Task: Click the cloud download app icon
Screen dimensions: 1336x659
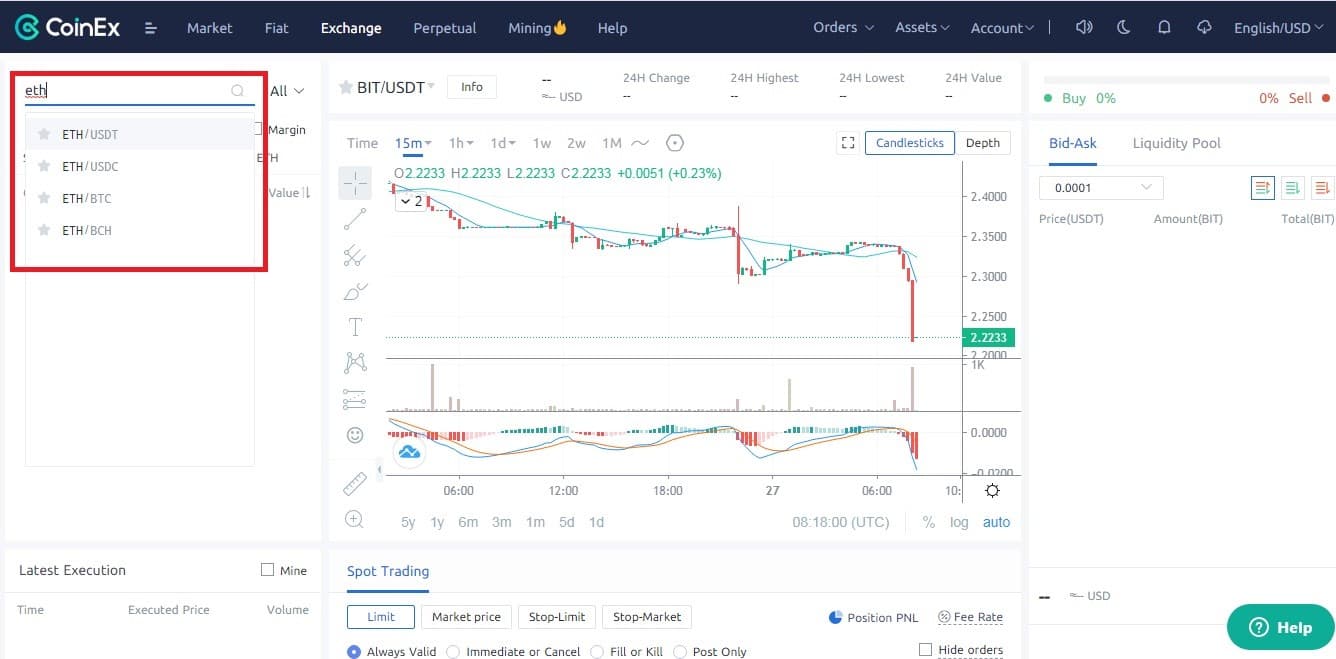Action: pos(1204,27)
